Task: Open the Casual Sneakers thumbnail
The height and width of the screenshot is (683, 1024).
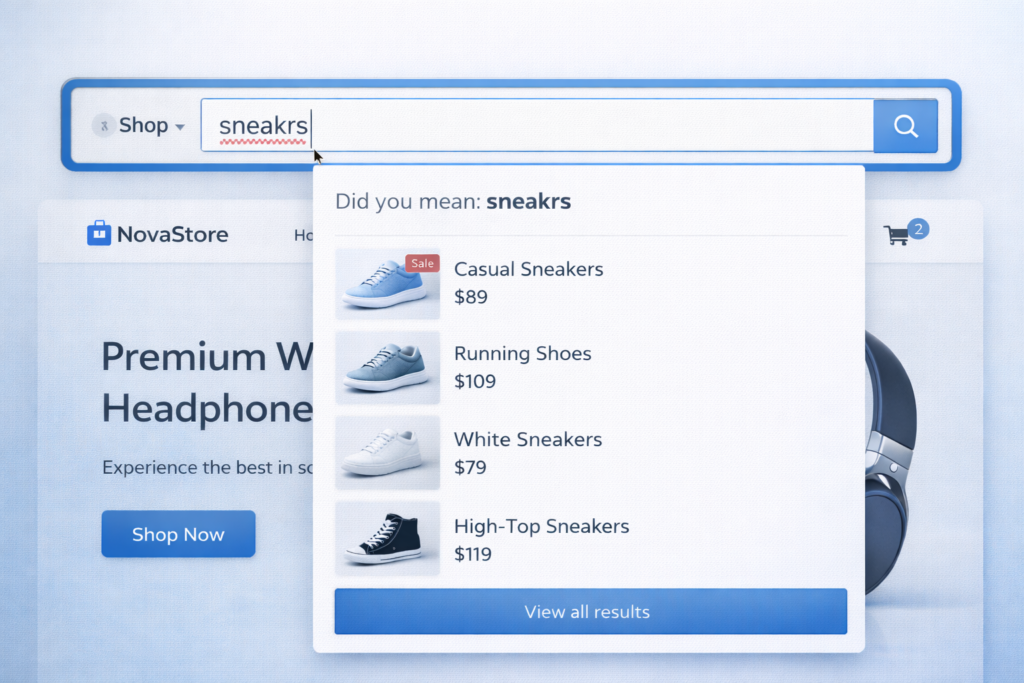Action: (387, 283)
